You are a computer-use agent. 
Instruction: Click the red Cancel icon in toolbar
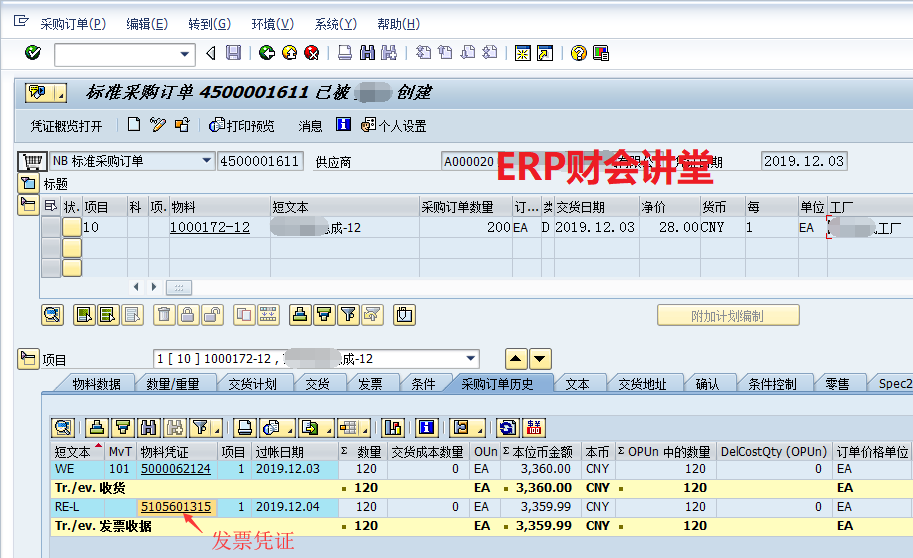pyautogui.click(x=312, y=53)
